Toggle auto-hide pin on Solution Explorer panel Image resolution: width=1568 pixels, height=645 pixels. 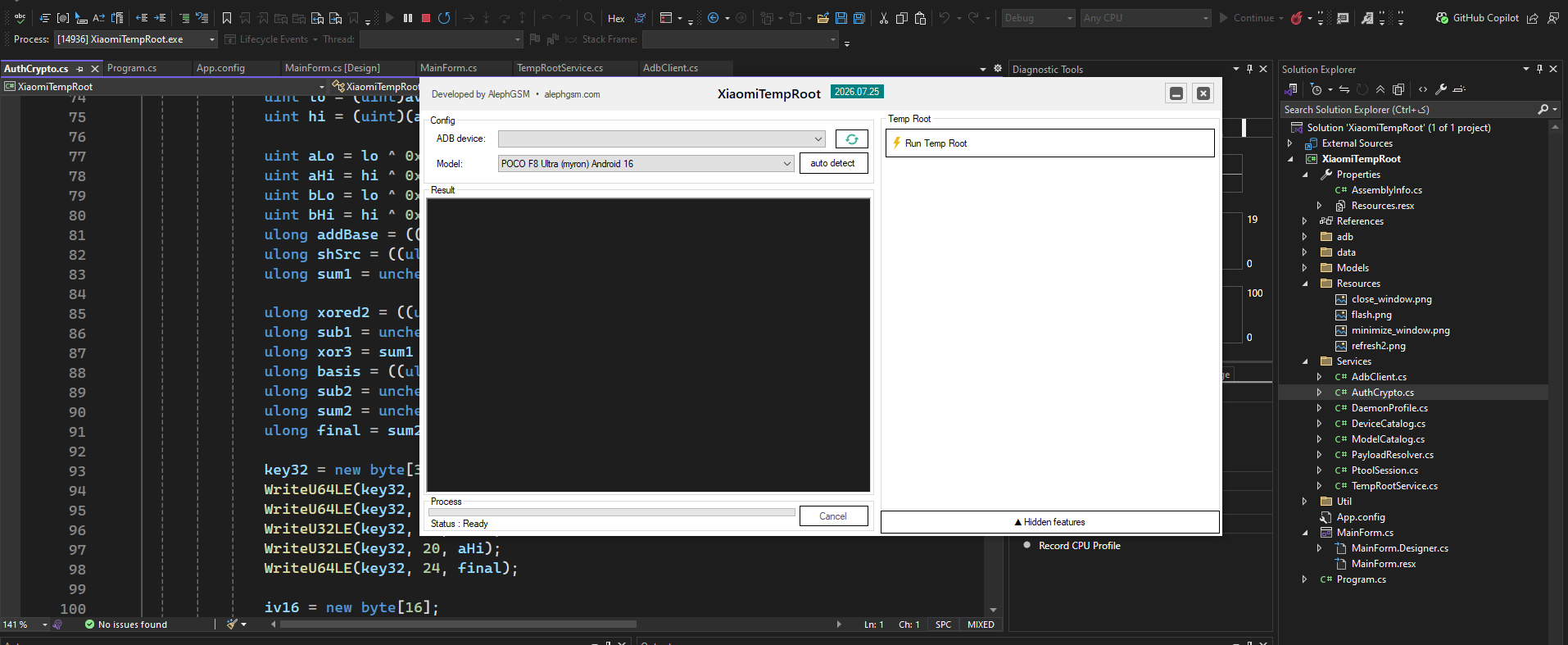pos(1539,69)
